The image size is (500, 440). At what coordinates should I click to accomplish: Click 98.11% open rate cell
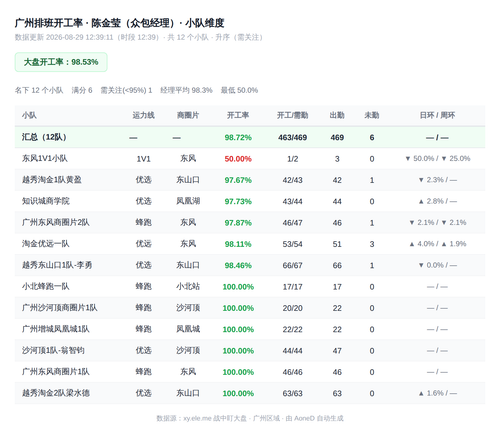(x=238, y=244)
